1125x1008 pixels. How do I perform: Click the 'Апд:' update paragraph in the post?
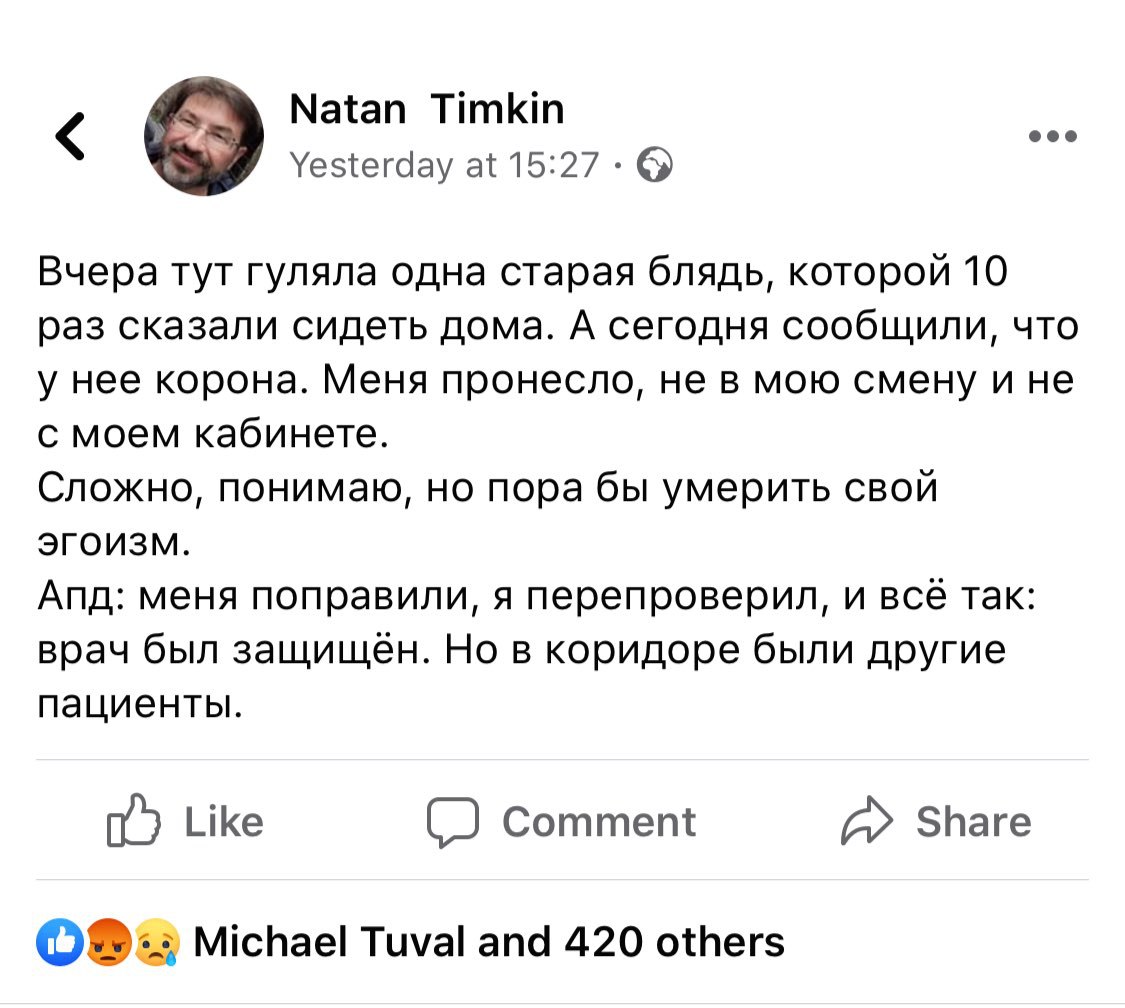point(537,650)
